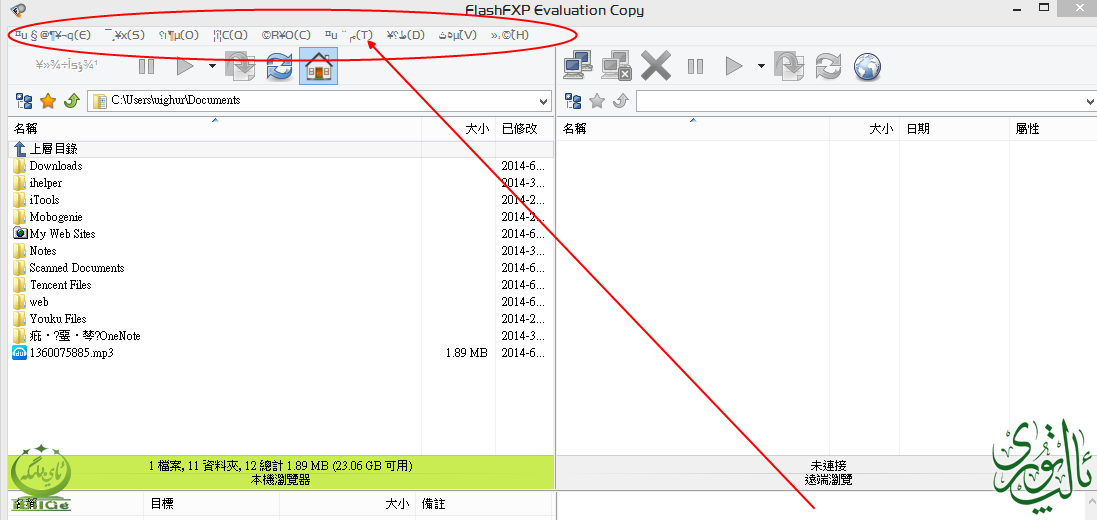The height and width of the screenshot is (520, 1097).
Task: Select the Downloads folder
Action: 56,166
